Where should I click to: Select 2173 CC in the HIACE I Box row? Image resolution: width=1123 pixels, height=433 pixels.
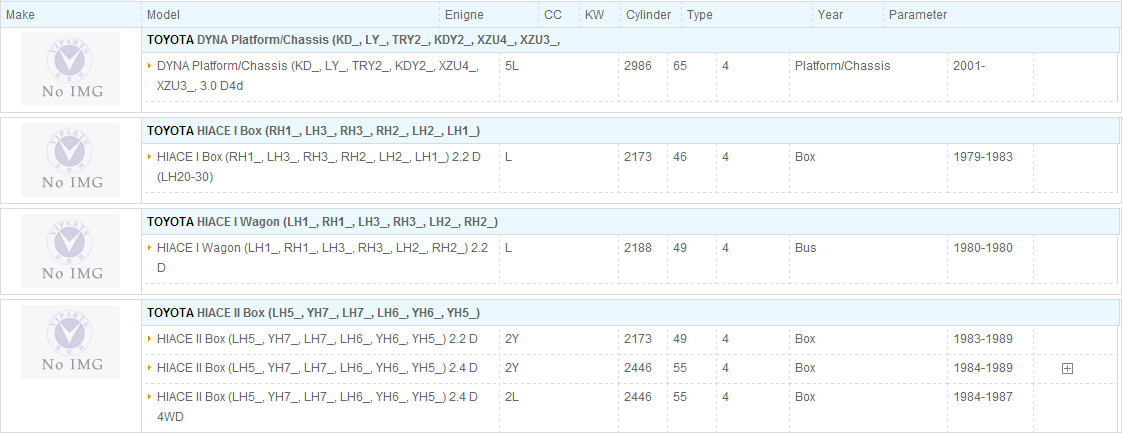[638, 157]
